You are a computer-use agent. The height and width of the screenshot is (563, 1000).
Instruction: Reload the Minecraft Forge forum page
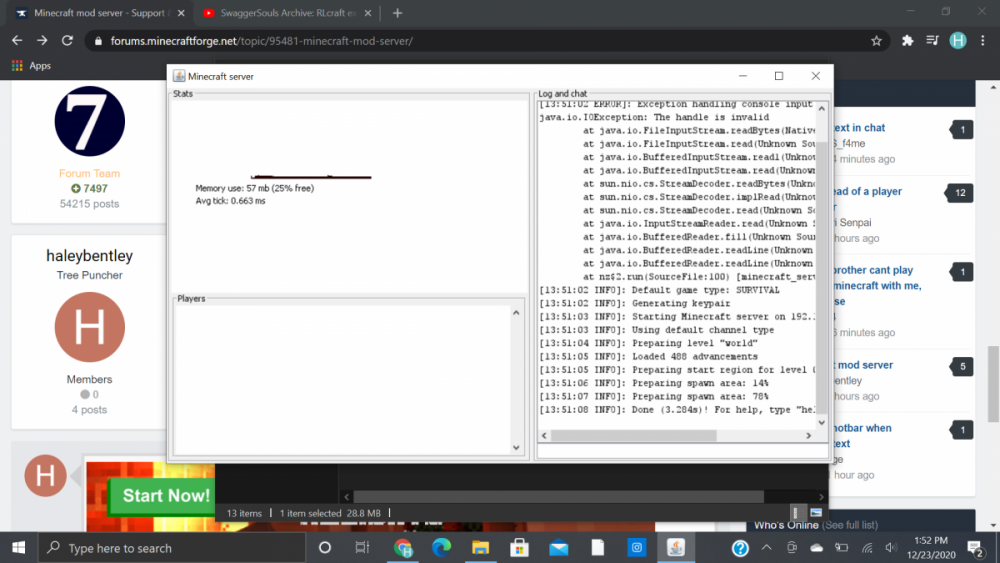pos(67,41)
